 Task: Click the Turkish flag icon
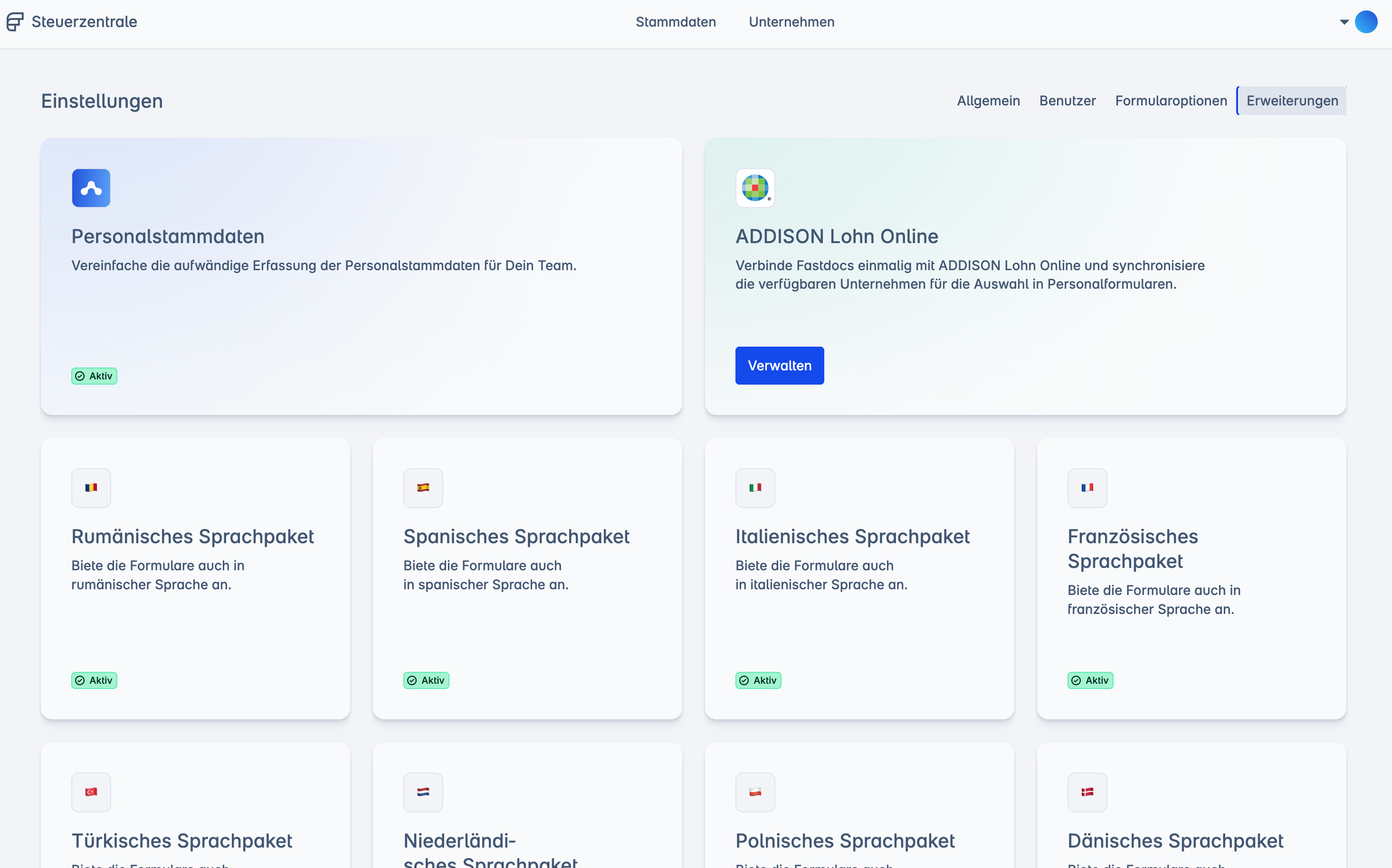91,792
